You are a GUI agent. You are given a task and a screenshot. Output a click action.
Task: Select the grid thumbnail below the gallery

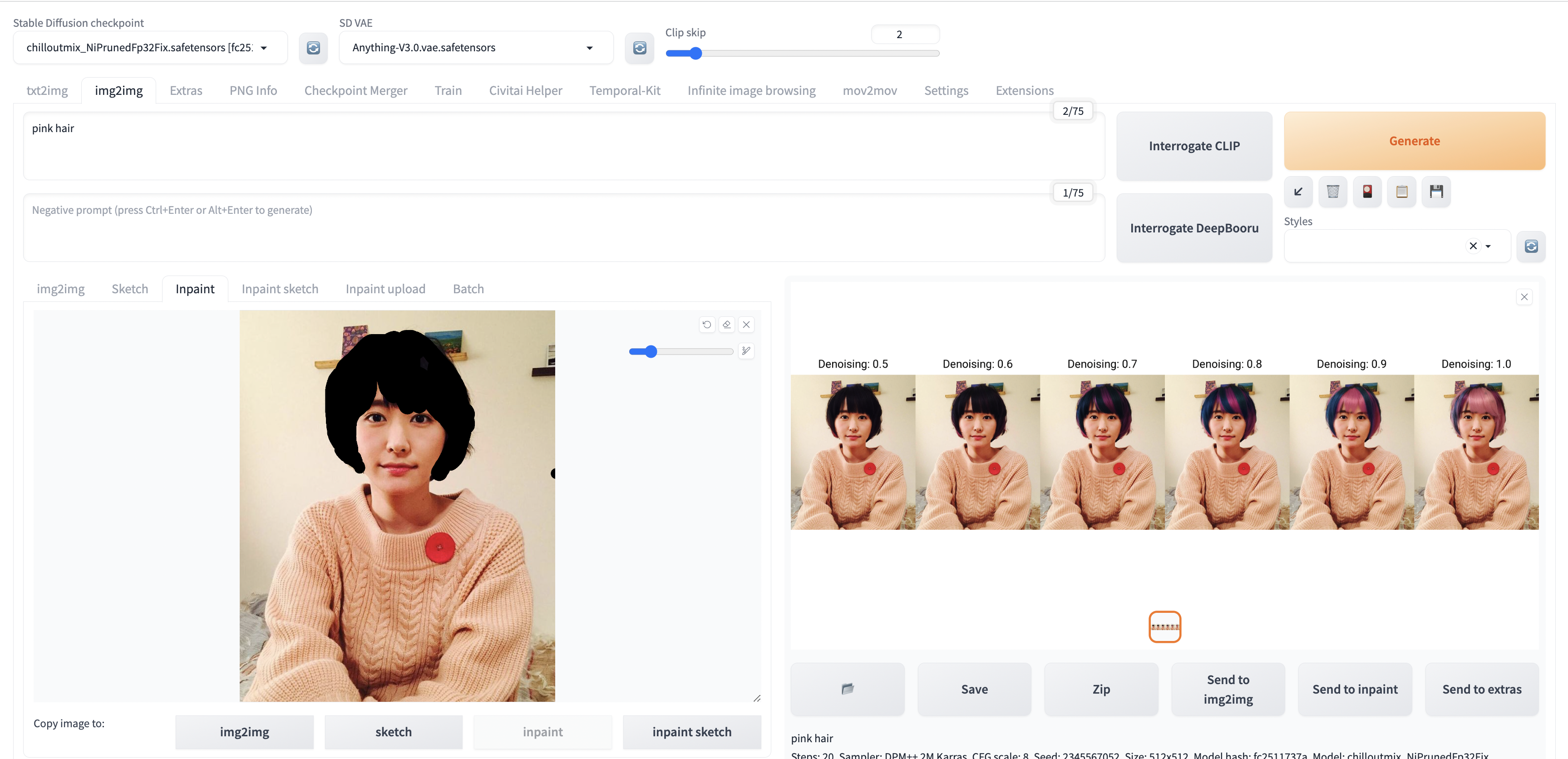coord(1164,626)
